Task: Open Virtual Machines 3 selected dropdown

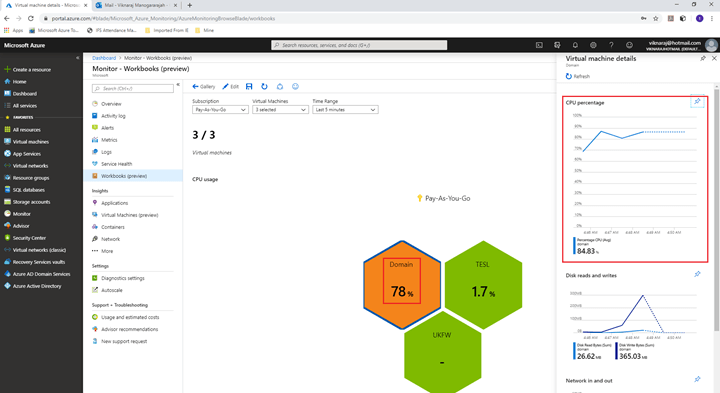Action: [280, 110]
